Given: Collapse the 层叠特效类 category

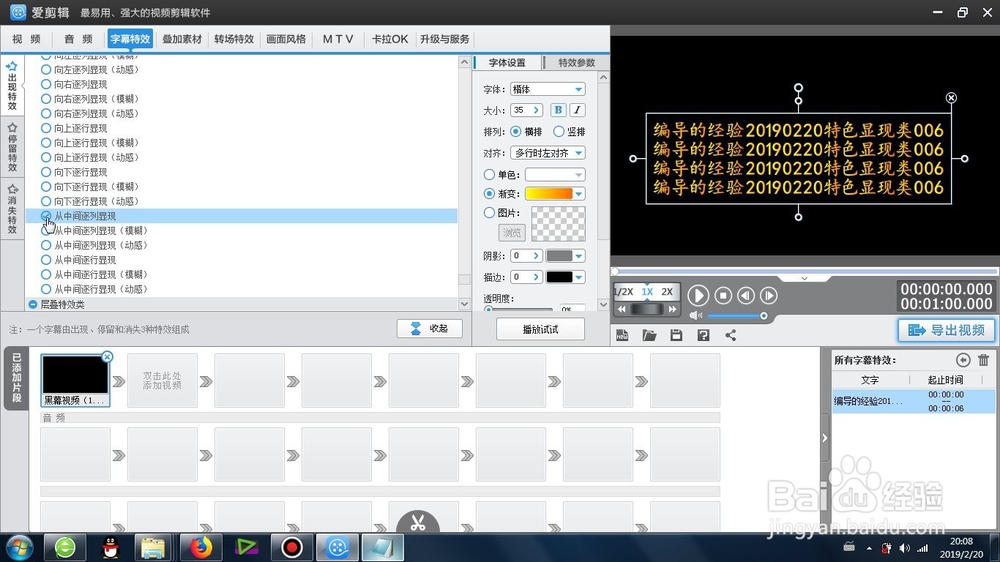Looking at the screenshot, I should click(33, 304).
